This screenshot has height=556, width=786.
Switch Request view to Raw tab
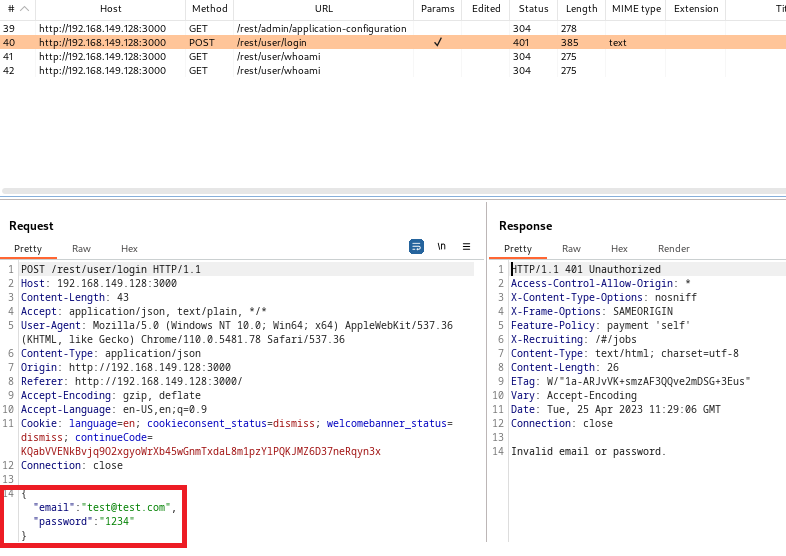point(81,249)
